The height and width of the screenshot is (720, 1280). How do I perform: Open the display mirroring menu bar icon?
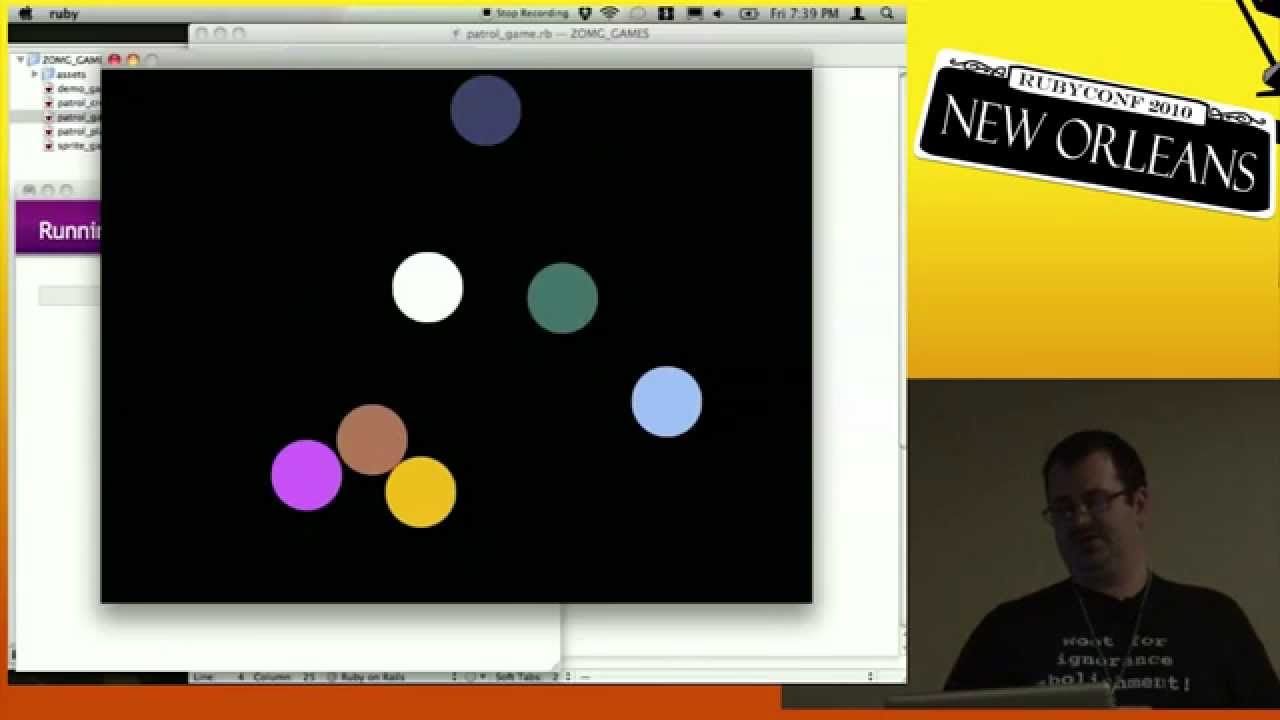click(x=694, y=13)
